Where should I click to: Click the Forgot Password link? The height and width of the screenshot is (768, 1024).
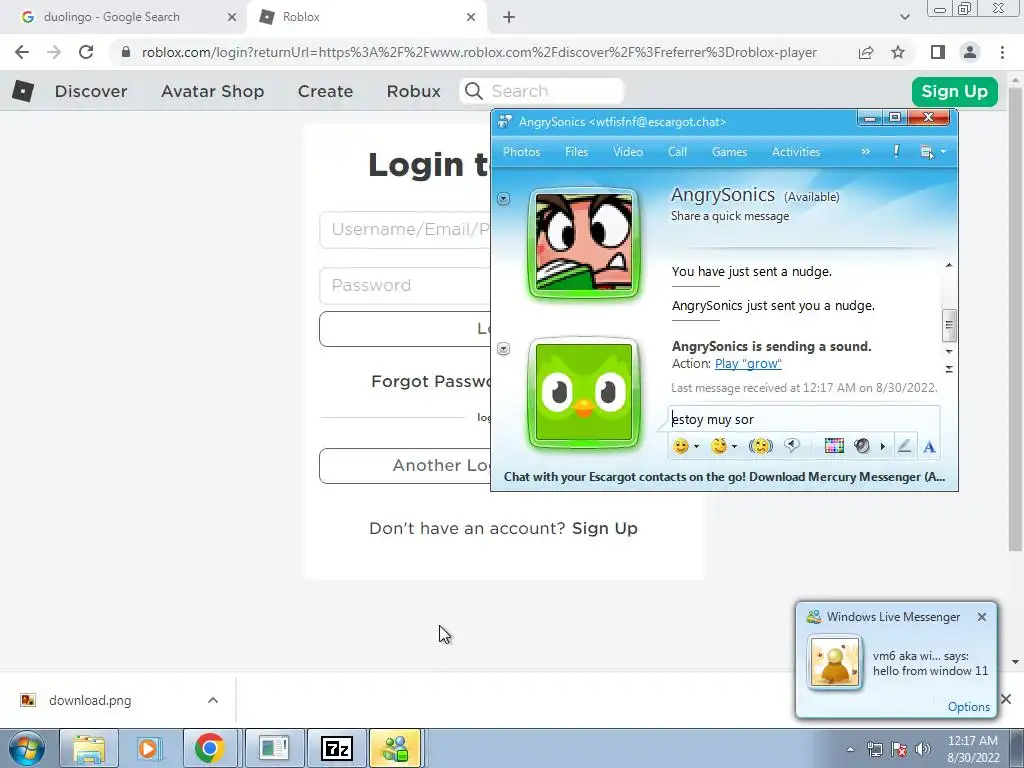(x=431, y=381)
